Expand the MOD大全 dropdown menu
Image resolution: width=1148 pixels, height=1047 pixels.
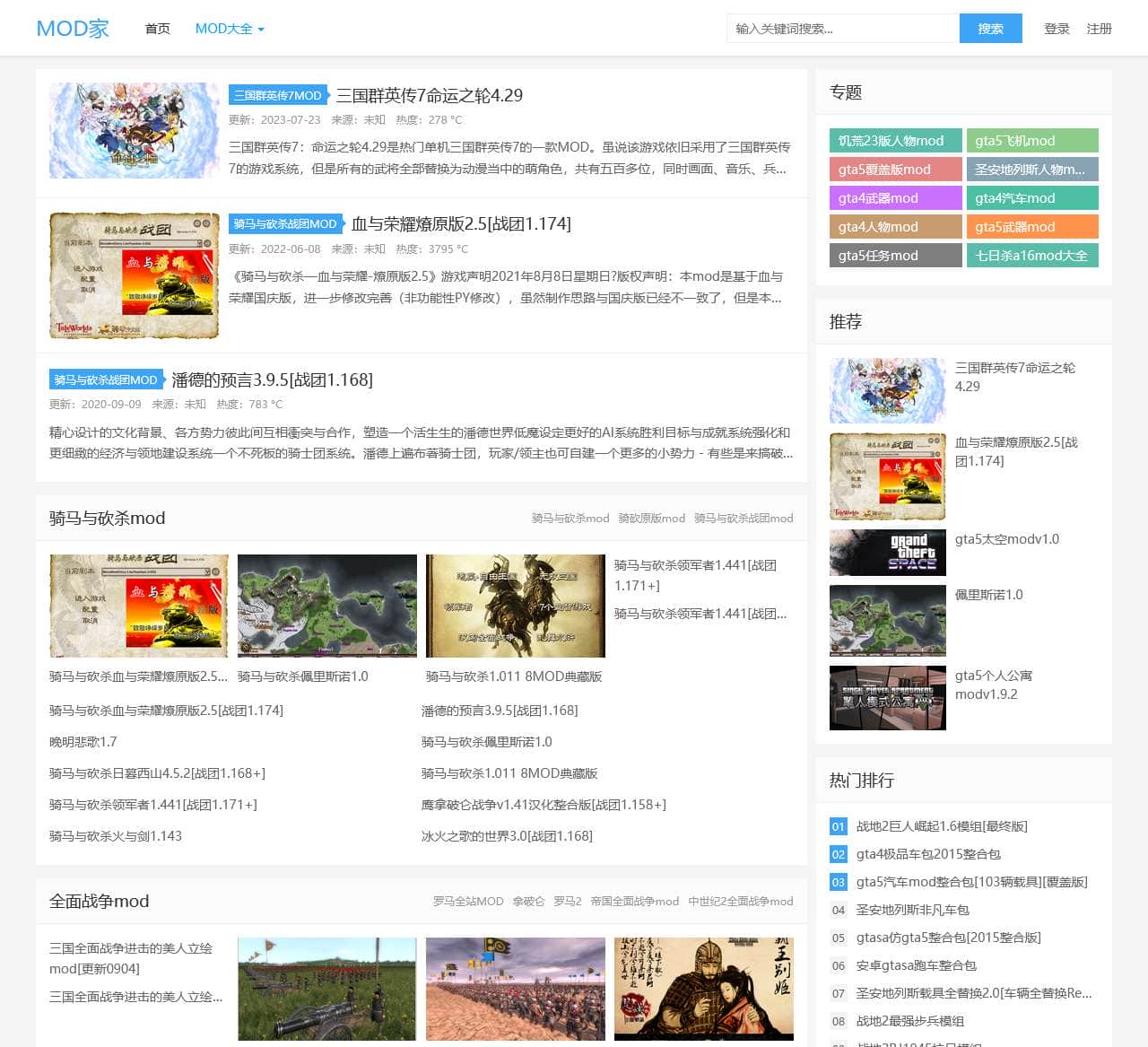tap(230, 29)
